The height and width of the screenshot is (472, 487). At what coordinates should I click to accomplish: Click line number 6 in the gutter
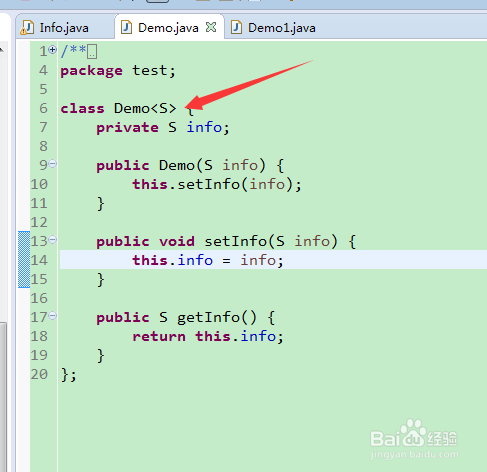click(x=44, y=108)
